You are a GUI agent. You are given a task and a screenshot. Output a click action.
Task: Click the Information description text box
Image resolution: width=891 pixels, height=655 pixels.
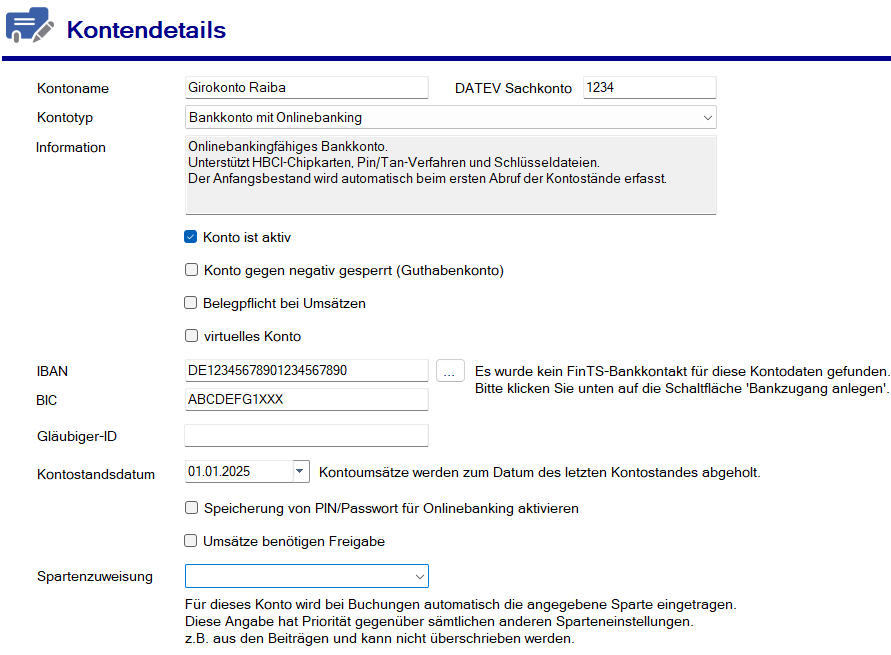(450, 175)
